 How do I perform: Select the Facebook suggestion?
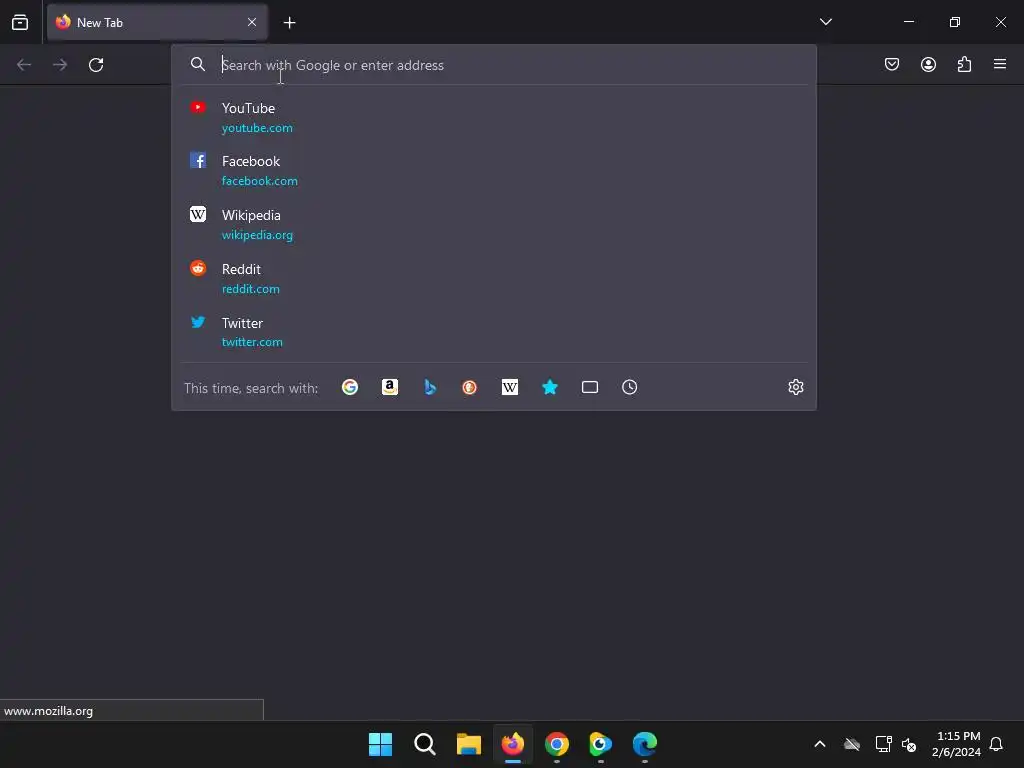[x=494, y=170]
